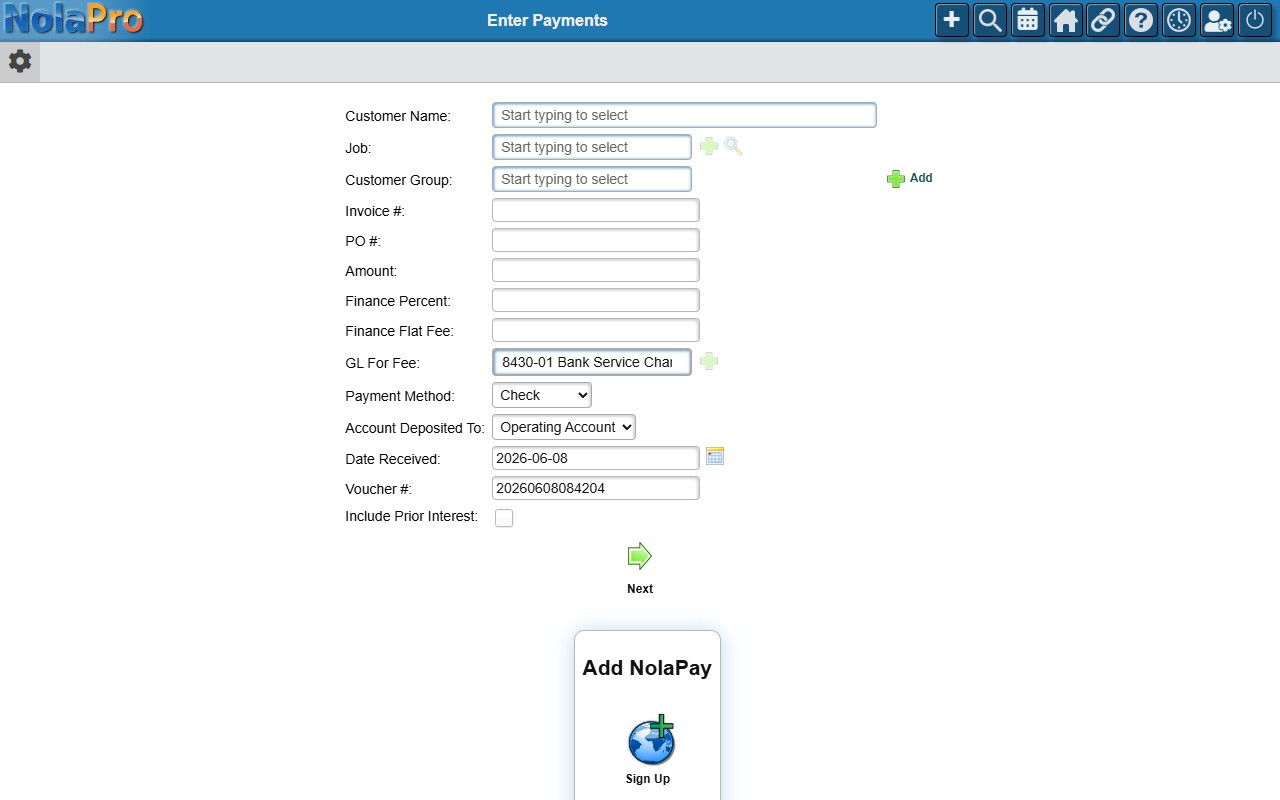This screenshot has width=1280, height=800.
Task: Toggle Include Prior Interest checkbox
Action: [x=504, y=518]
